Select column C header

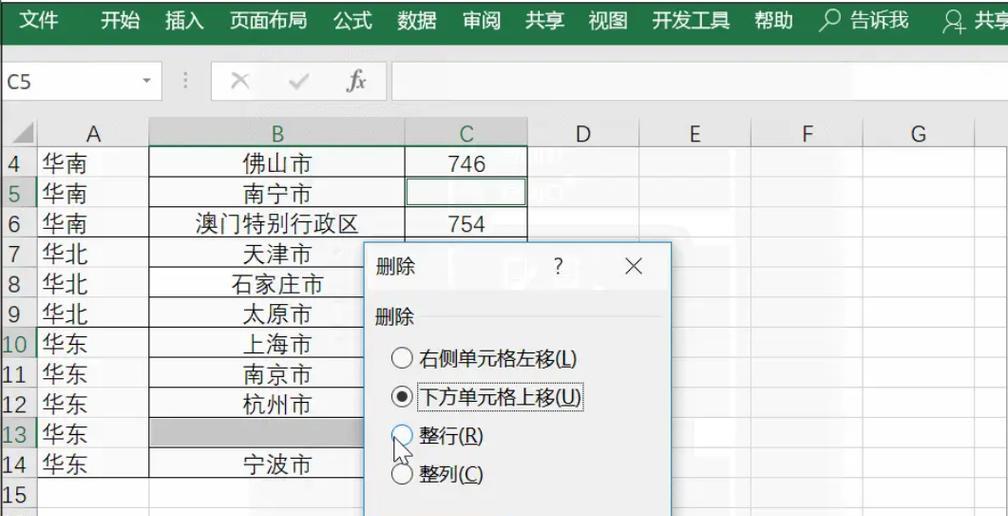(466, 134)
